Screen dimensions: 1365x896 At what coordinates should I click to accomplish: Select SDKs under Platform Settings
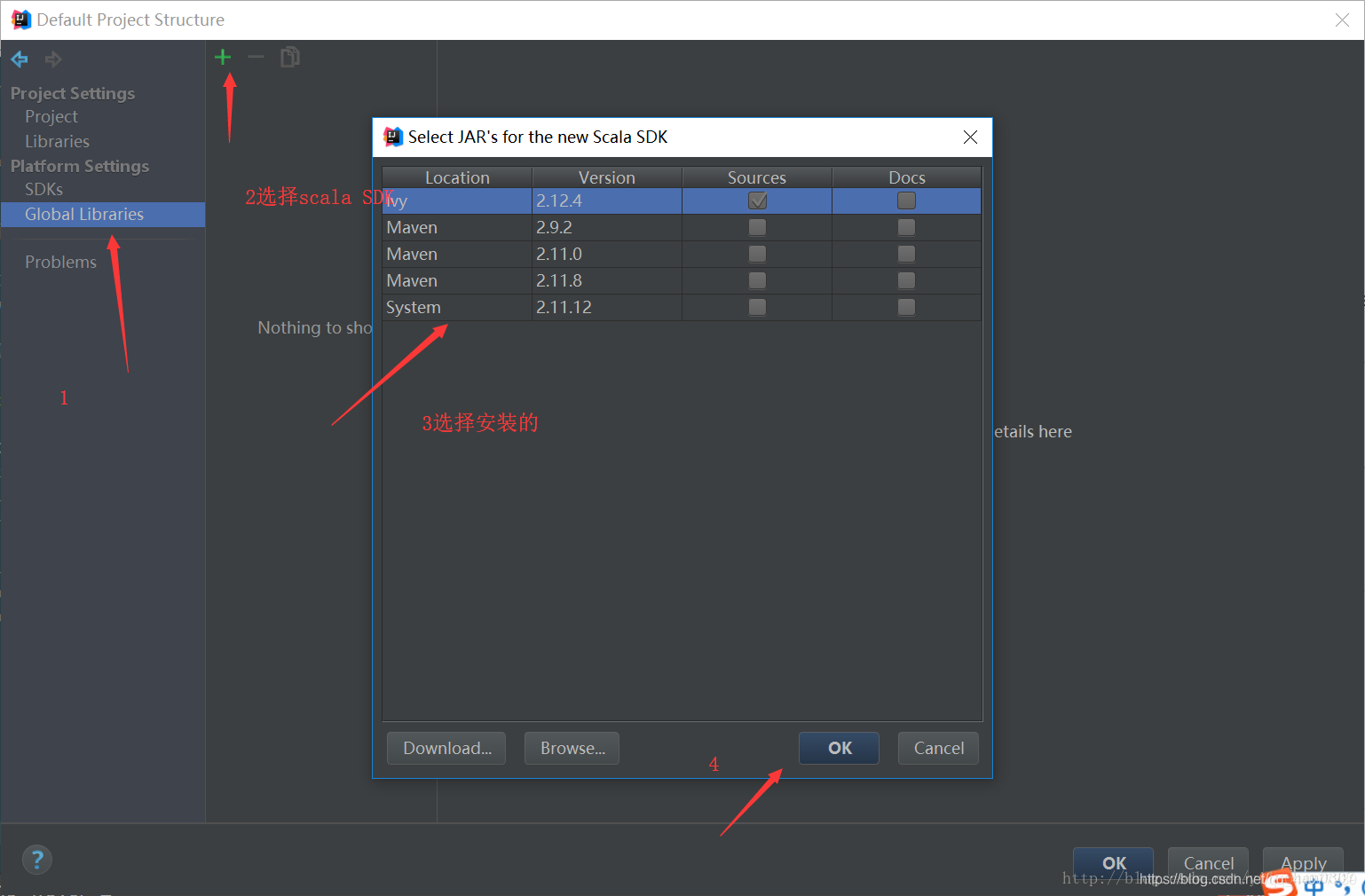(x=43, y=189)
